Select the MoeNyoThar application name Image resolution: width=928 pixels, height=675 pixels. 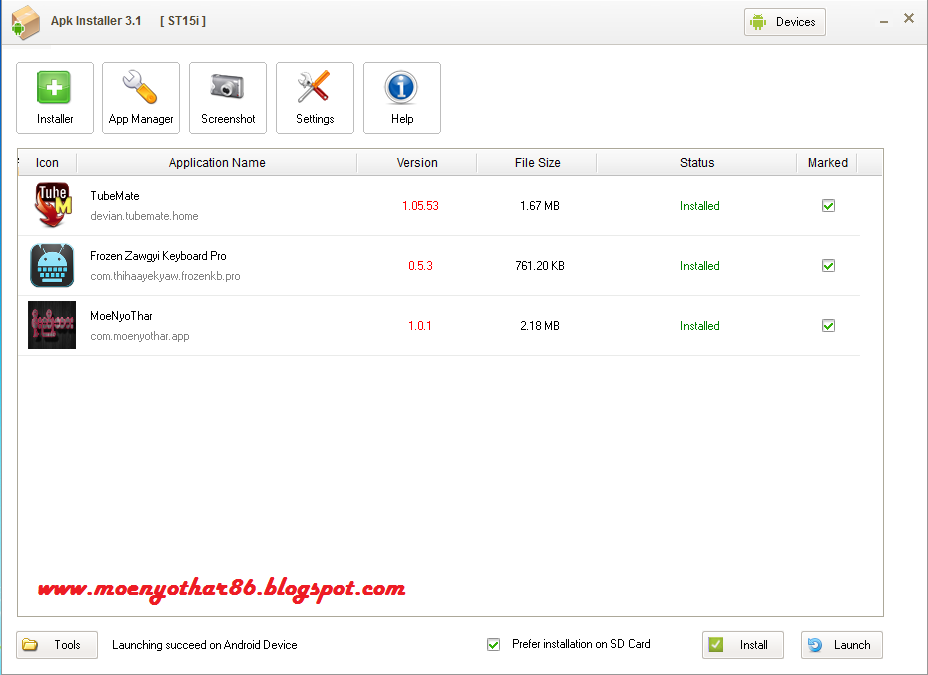[121, 316]
